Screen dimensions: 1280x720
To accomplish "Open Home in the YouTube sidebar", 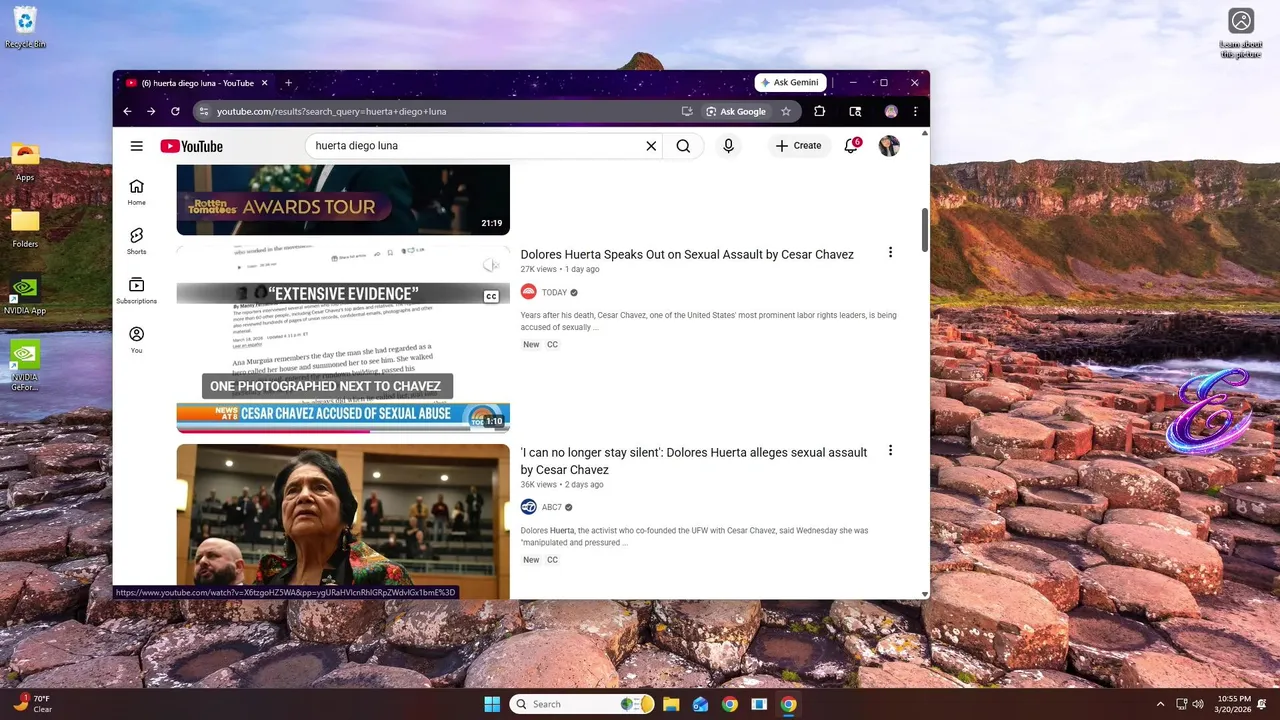I will click(x=136, y=192).
